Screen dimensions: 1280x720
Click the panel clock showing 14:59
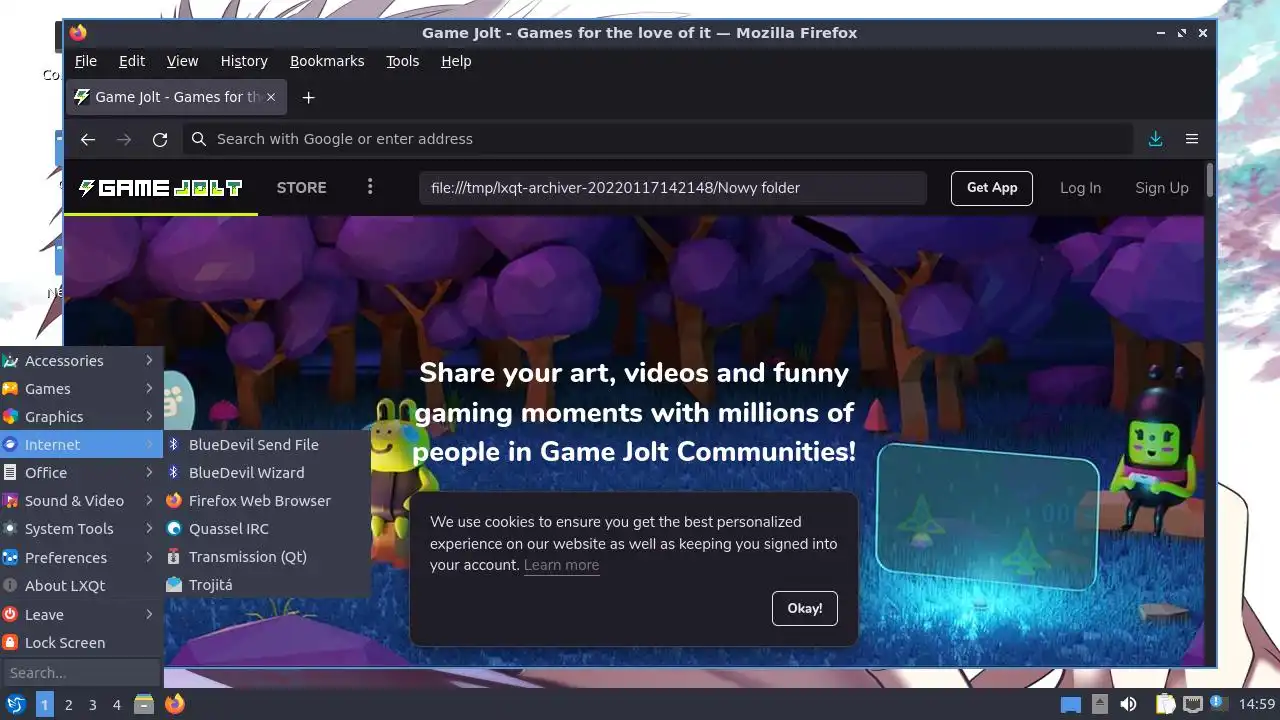pos(1257,704)
